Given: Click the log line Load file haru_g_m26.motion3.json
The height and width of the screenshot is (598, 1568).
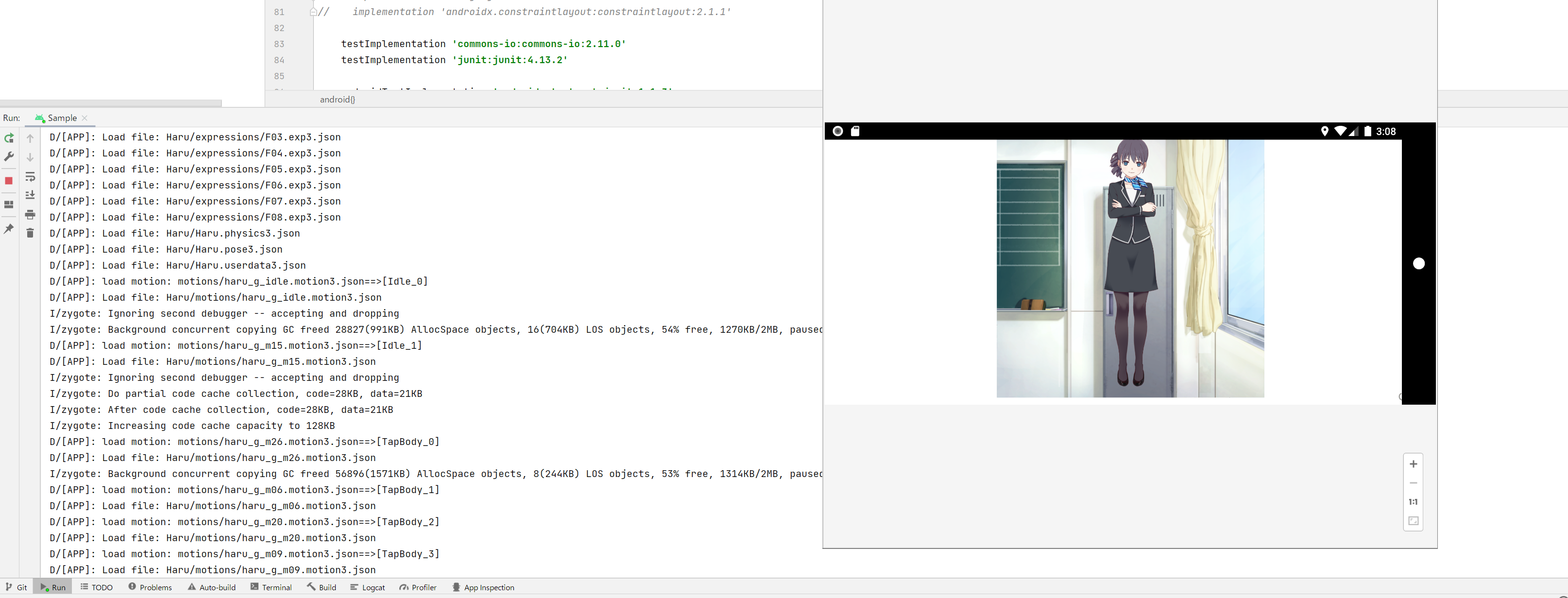Looking at the screenshot, I should (212, 458).
